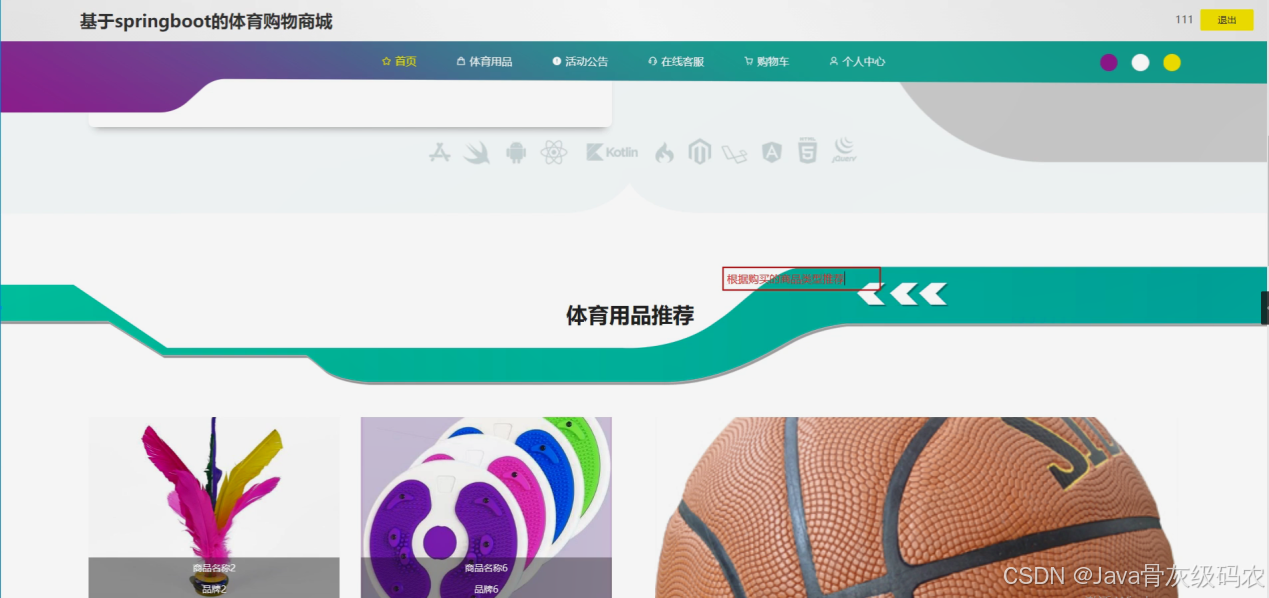Screen dimensions: 1269x598
Task: Click the jQuery logo icon
Action: tap(843, 150)
